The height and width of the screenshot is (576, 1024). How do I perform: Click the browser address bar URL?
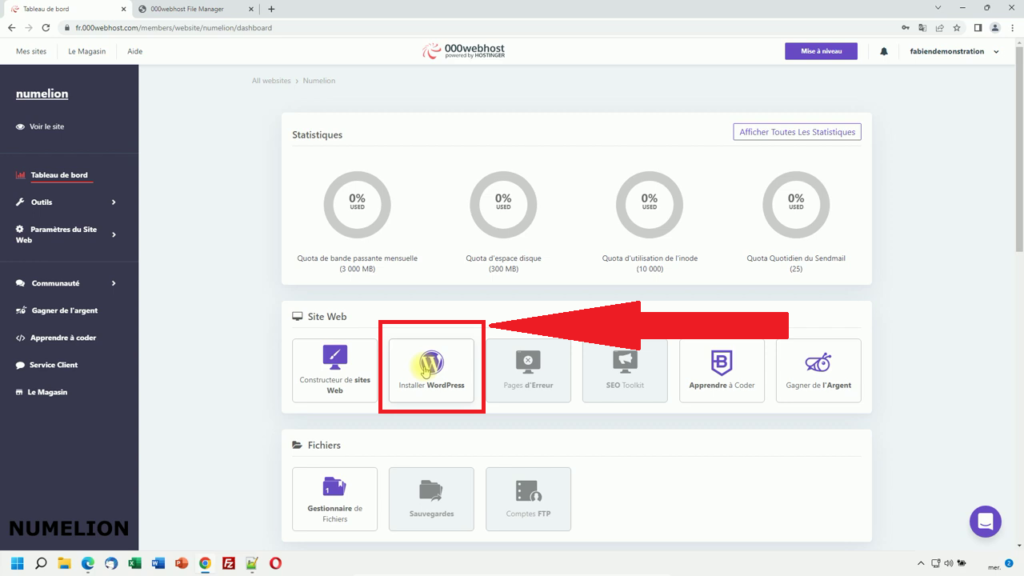click(x=173, y=27)
